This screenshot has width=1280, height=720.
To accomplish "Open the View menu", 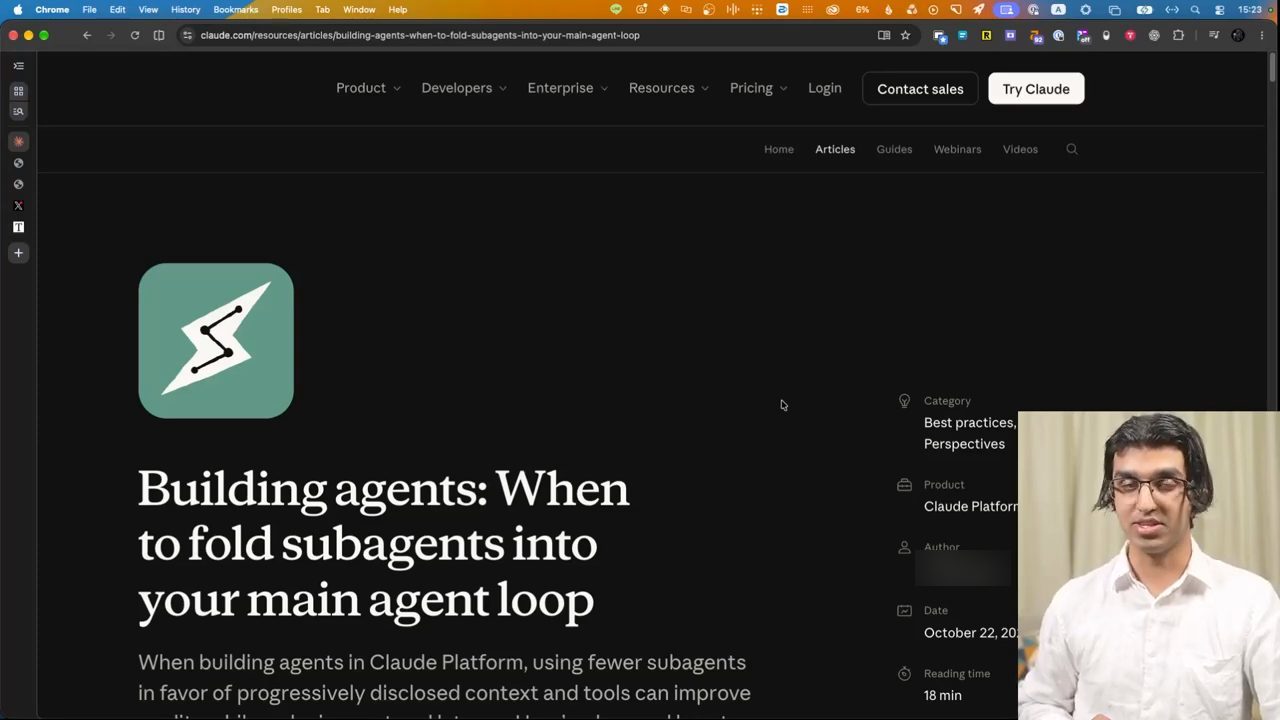I will (x=148, y=9).
